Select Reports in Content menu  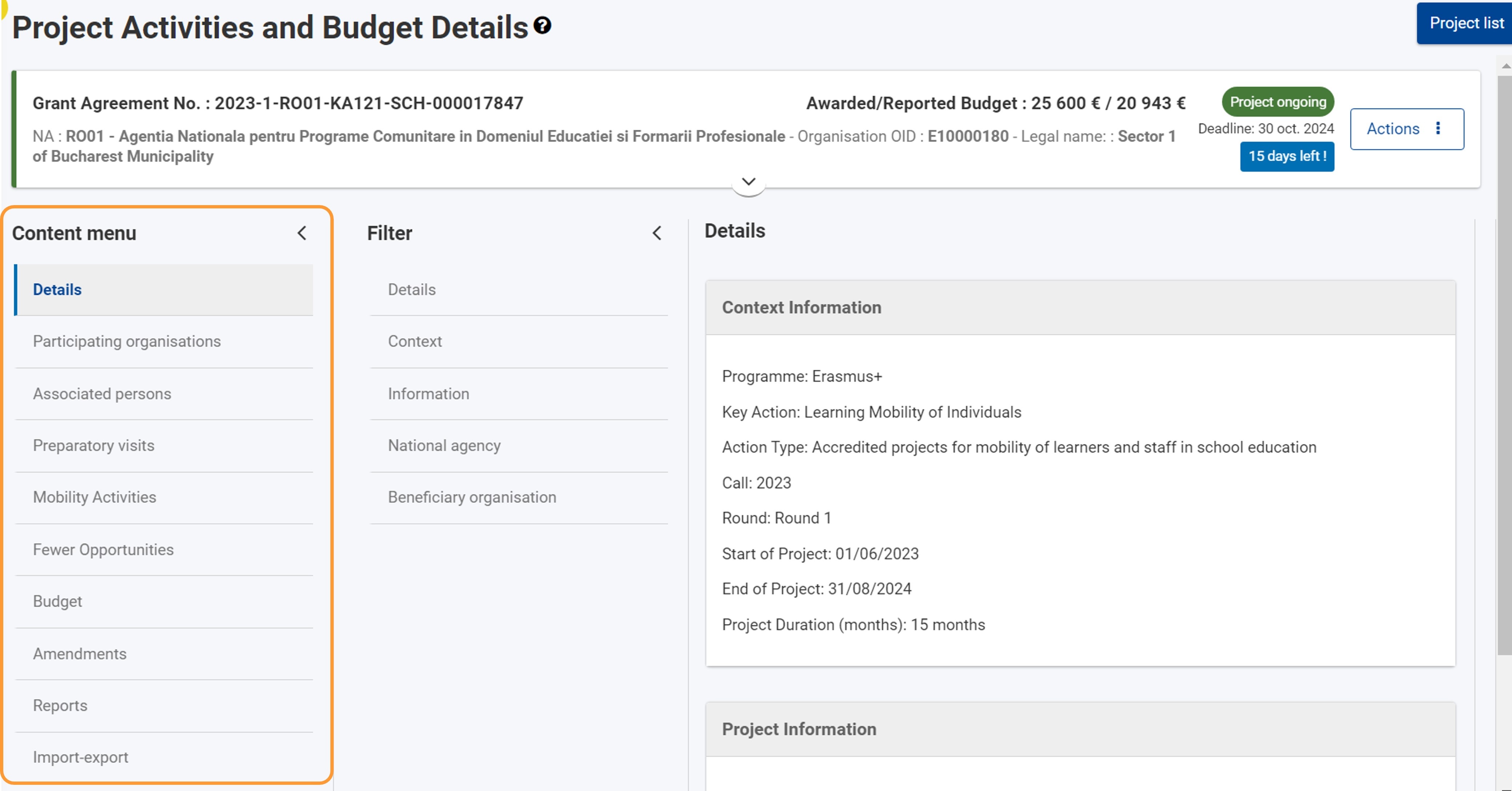164,705
